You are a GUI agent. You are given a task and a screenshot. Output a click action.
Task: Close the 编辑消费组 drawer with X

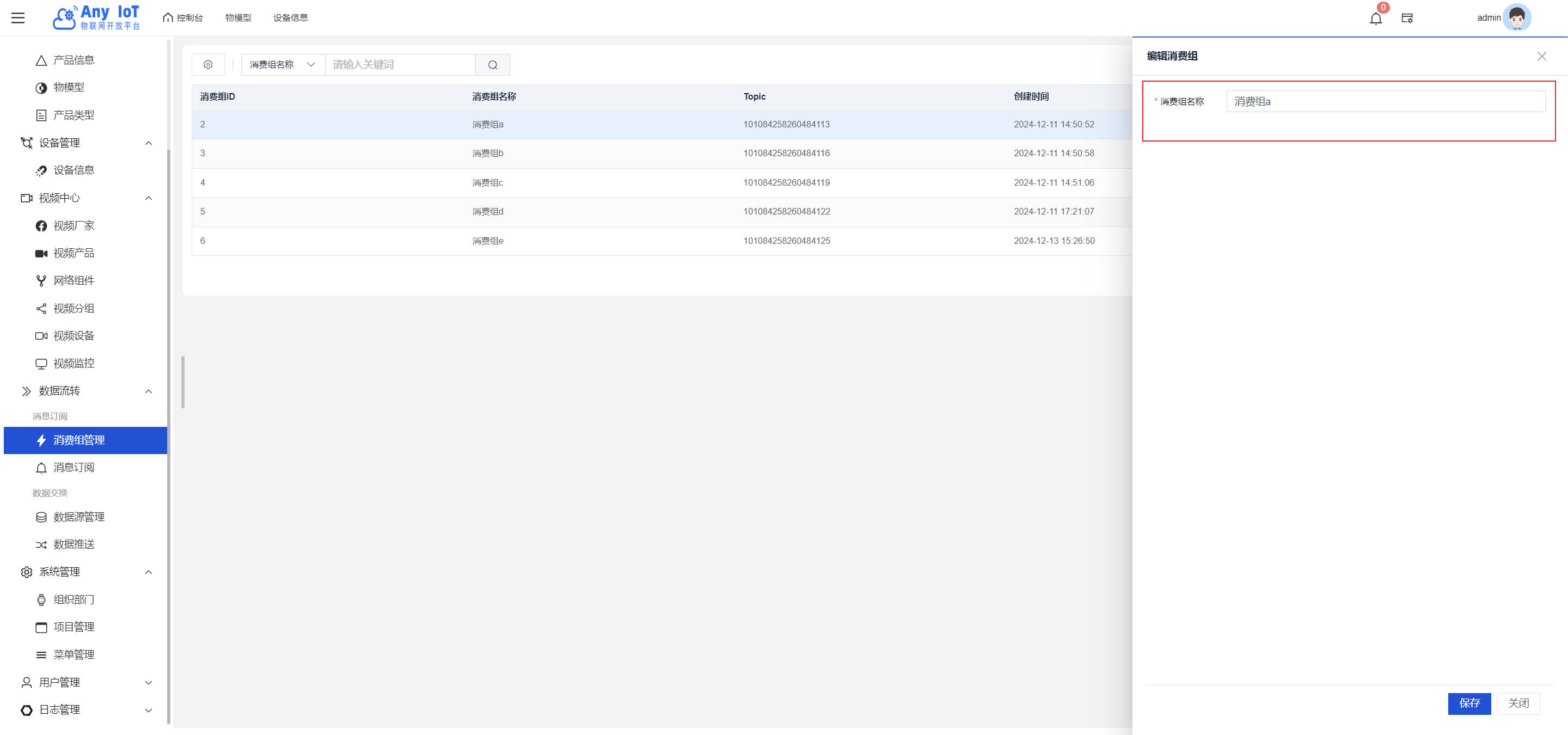[x=1541, y=56]
